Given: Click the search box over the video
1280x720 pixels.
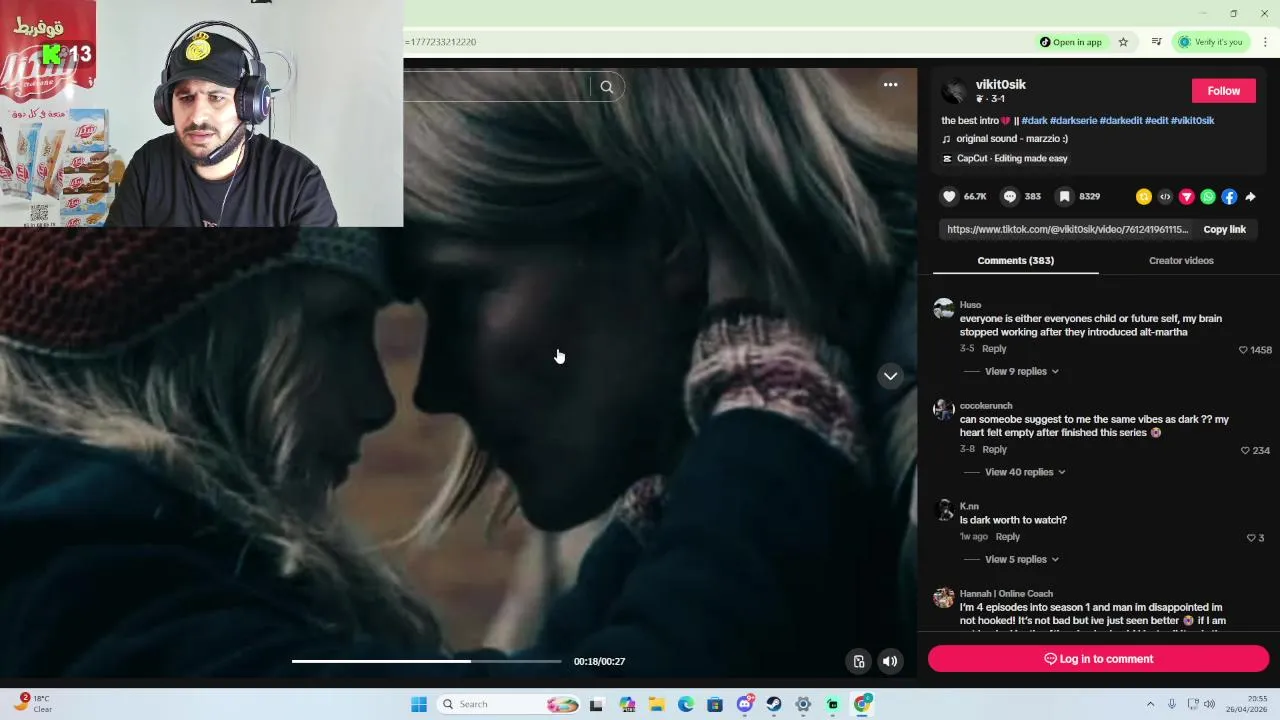Looking at the screenshot, I should [x=497, y=87].
